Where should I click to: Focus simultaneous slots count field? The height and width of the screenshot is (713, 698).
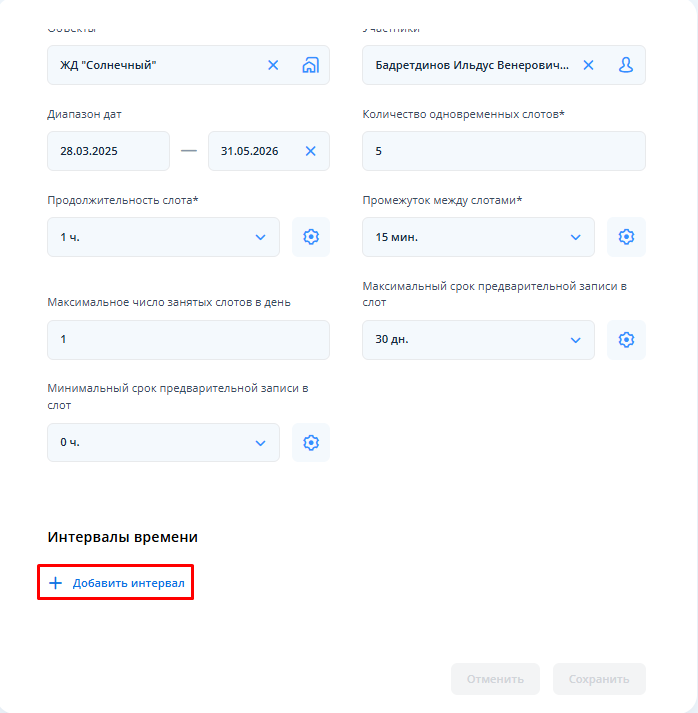click(504, 151)
